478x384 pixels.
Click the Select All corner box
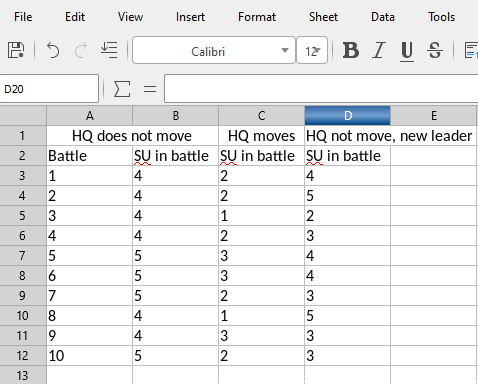23,116
